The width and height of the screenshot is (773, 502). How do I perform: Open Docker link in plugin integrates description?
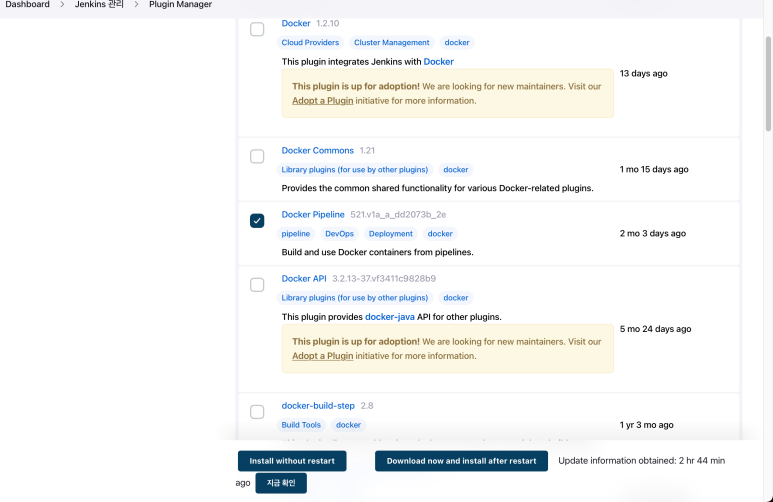438,62
